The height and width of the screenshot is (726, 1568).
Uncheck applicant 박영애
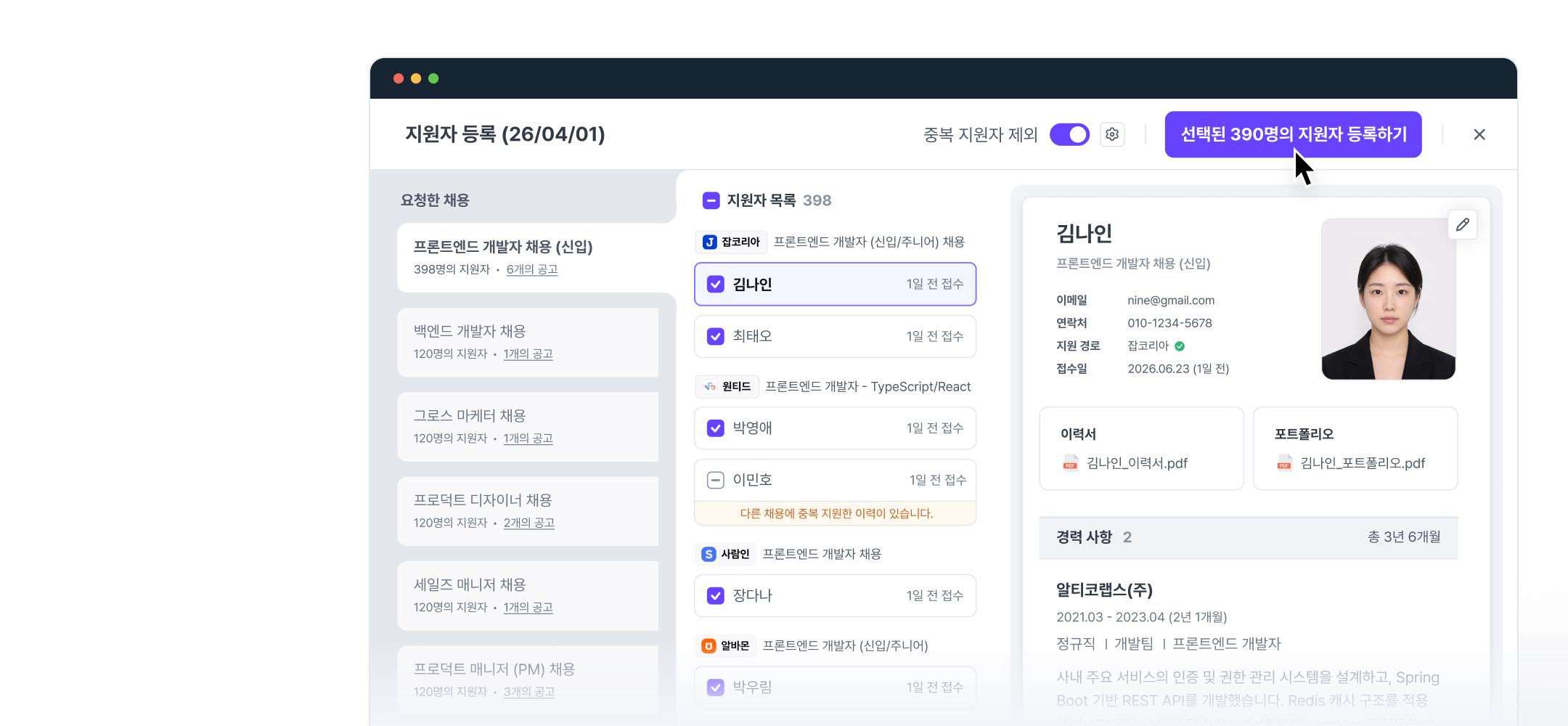(716, 428)
